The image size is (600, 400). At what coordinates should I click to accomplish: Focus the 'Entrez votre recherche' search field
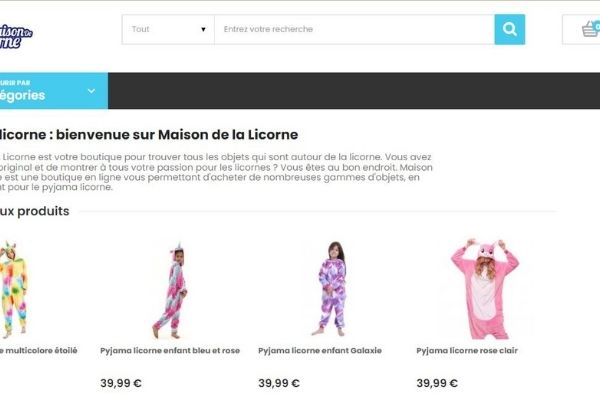click(354, 29)
